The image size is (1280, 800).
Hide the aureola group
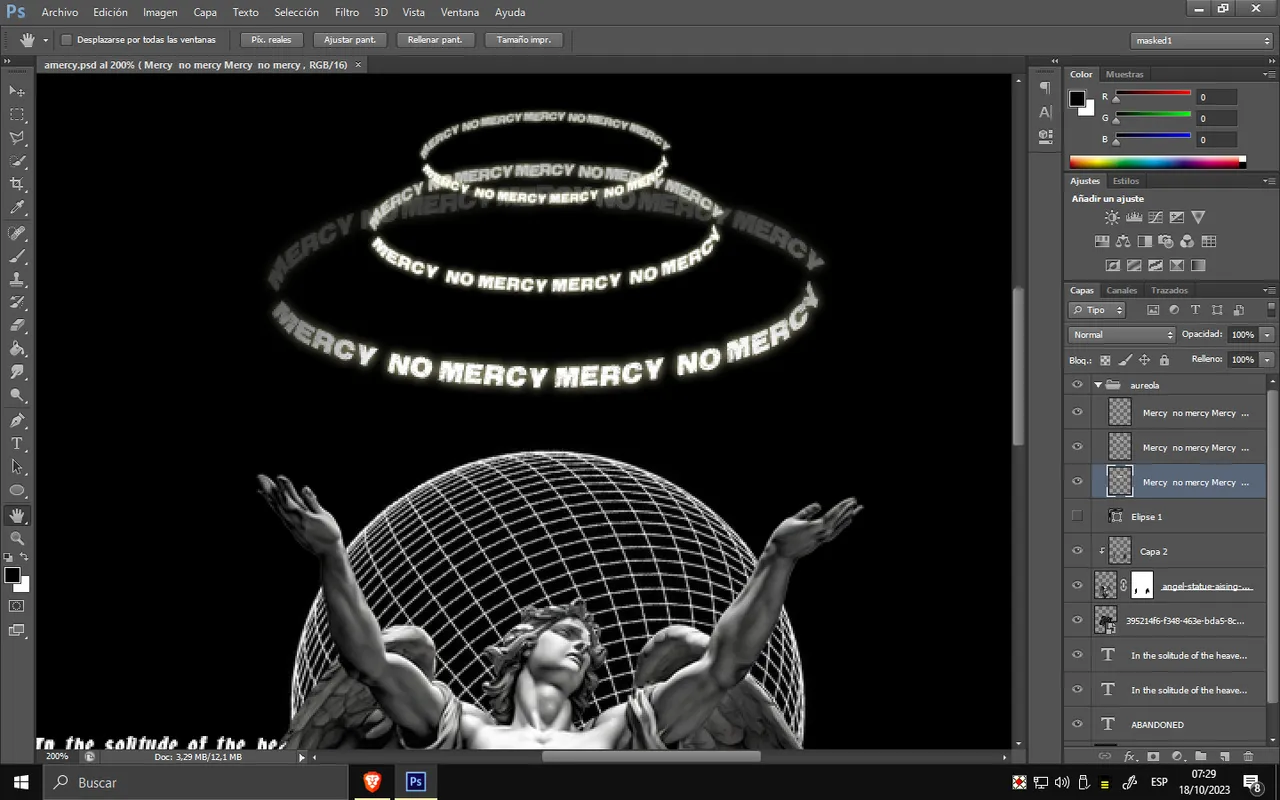click(1077, 385)
